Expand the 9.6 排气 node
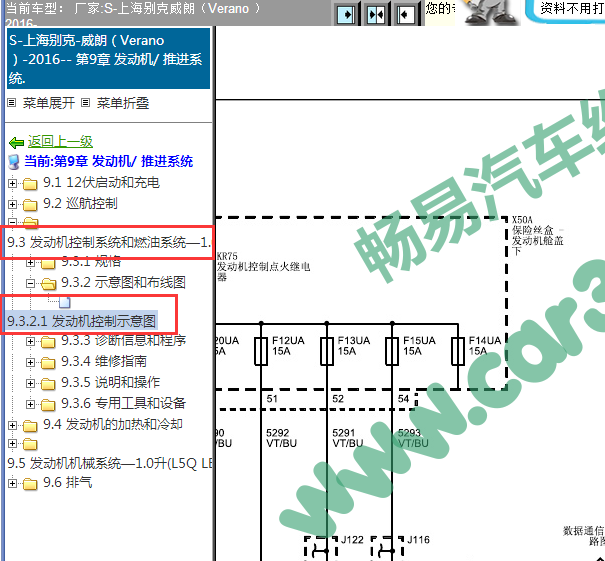605x561 pixels. point(12,483)
